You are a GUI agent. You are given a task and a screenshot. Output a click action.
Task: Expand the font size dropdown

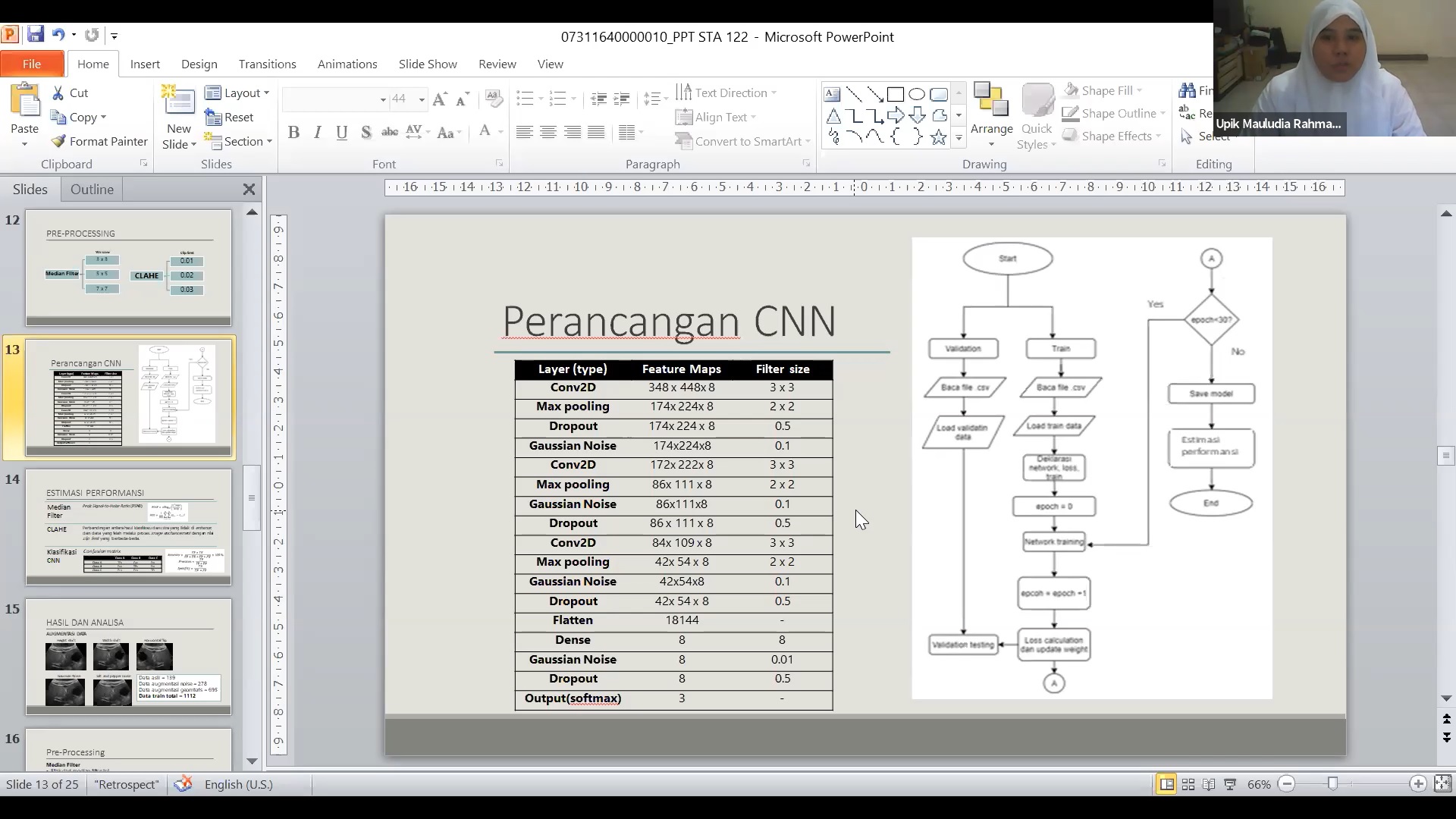click(422, 99)
